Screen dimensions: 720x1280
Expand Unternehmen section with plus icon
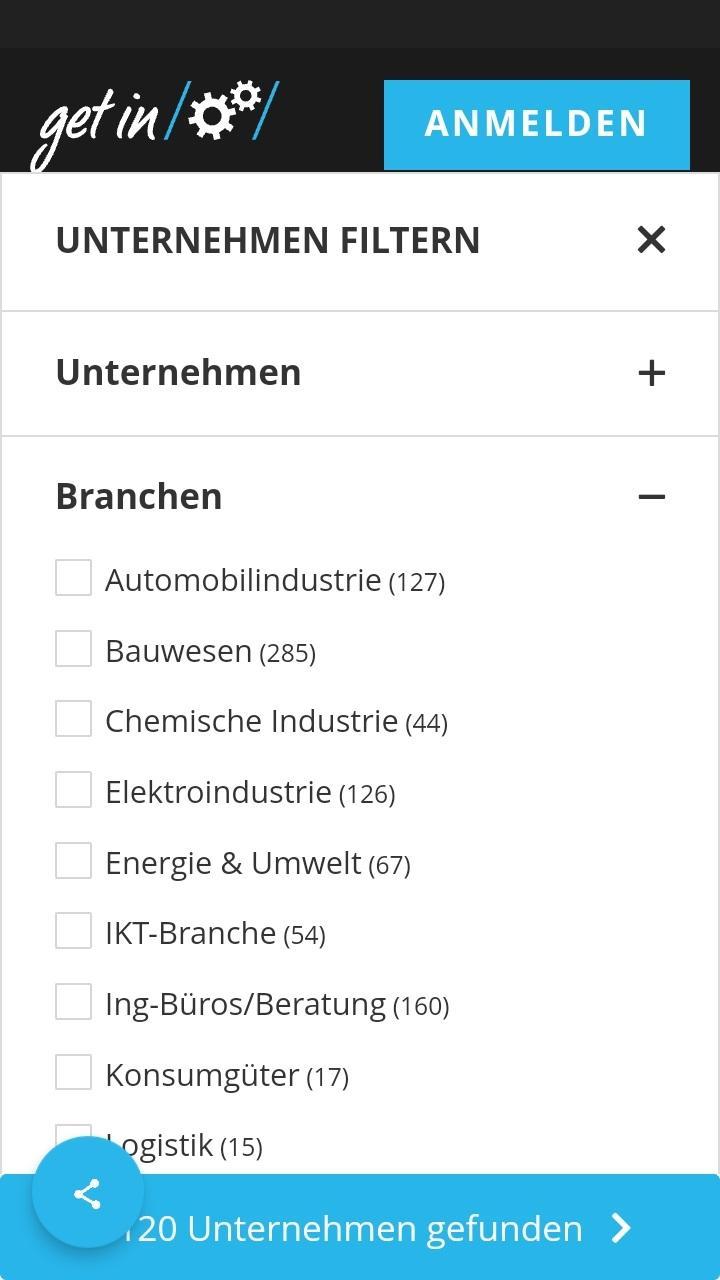point(651,373)
